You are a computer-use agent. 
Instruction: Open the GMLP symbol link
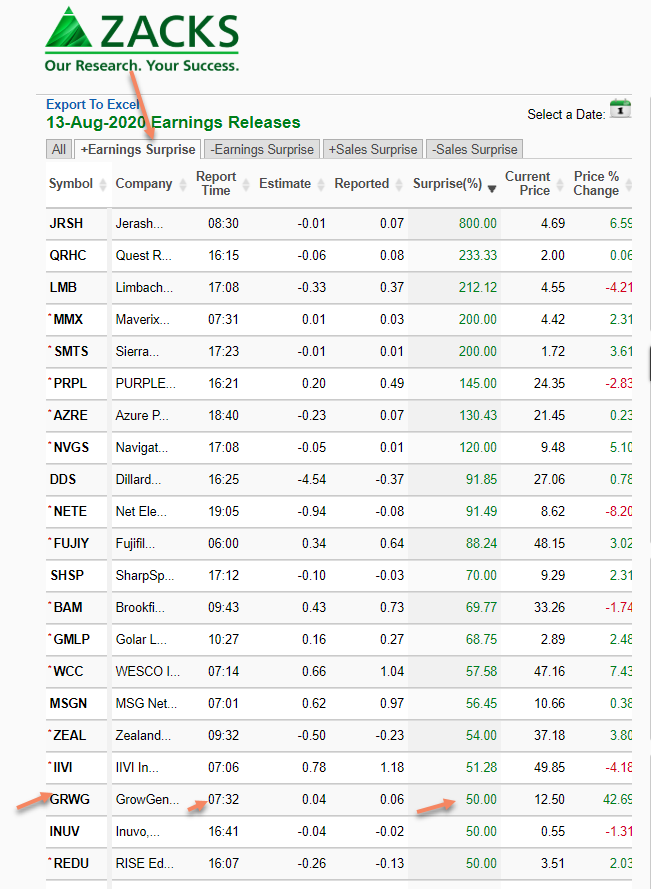[x=71, y=640]
